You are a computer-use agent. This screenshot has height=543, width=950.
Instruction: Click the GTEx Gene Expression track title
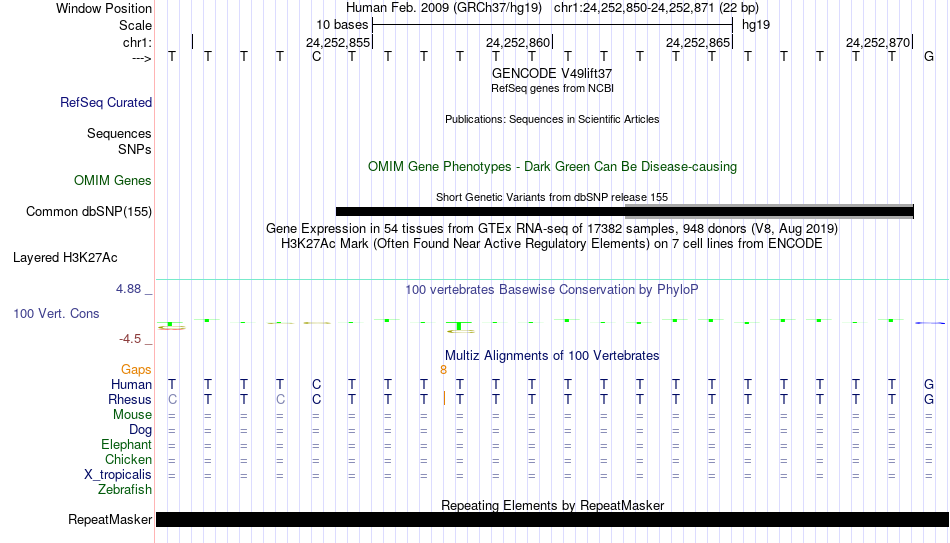coord(552,228)
